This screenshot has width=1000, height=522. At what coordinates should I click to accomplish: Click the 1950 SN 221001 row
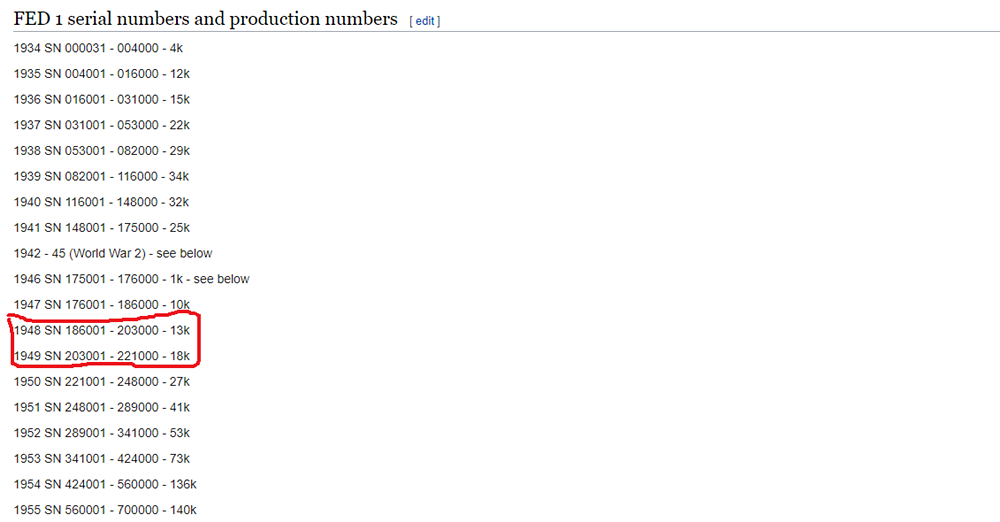click(x=101, y=382)
